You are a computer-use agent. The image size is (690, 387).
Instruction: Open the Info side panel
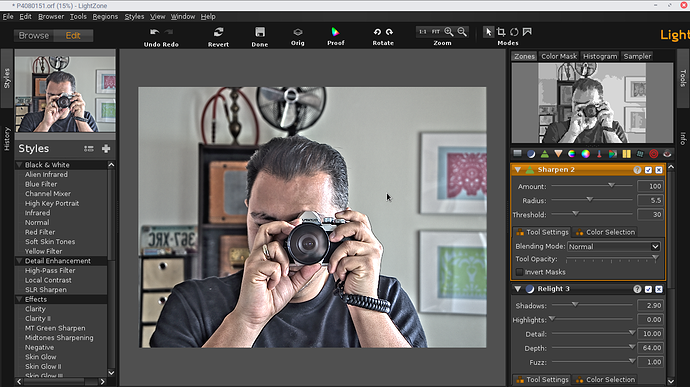coord(683,138)
